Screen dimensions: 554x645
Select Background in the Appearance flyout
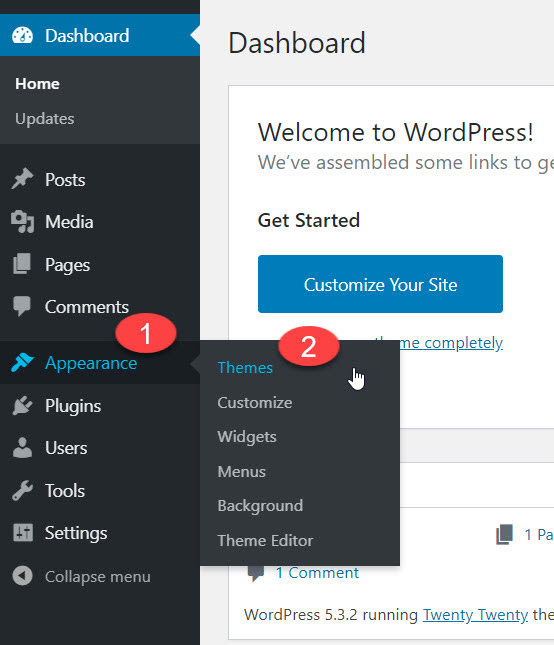click(x=260, y=506)
